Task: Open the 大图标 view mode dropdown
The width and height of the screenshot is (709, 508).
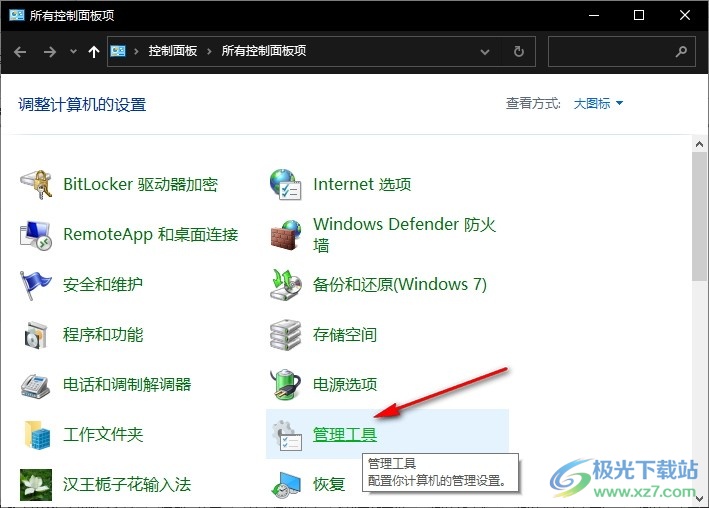Action: [598, 104]
